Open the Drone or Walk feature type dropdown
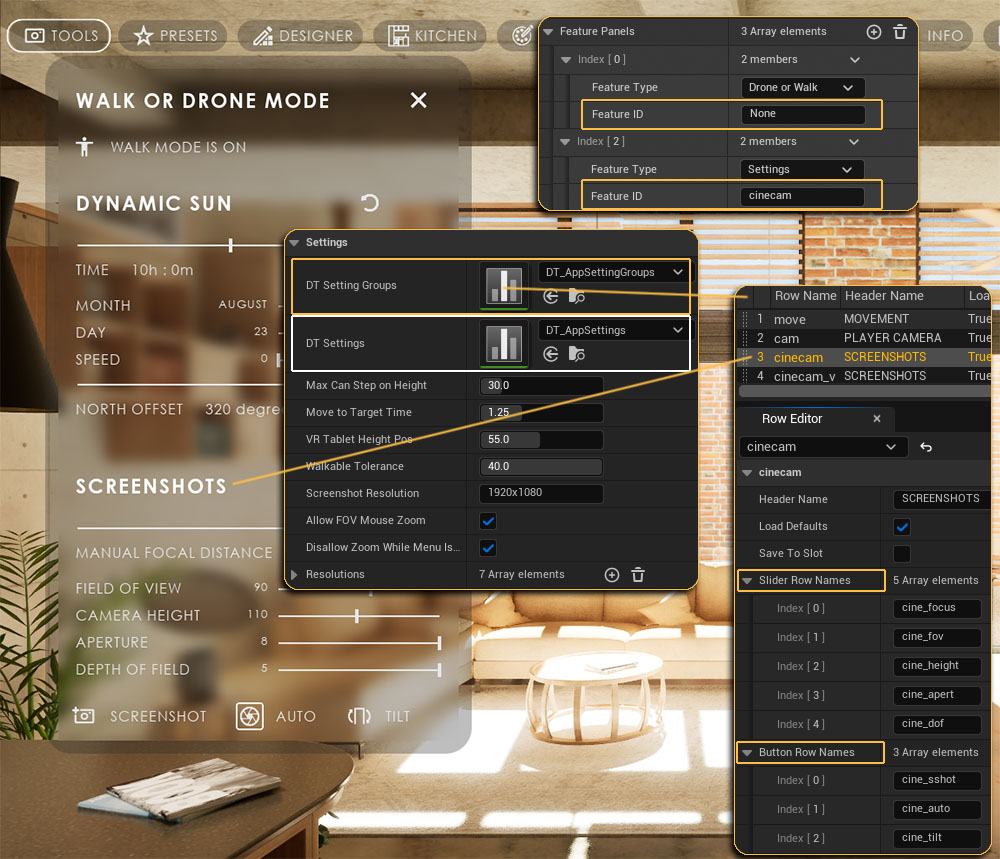The height and width of the screenshot is (859, 1000). [x=803, y=88]
